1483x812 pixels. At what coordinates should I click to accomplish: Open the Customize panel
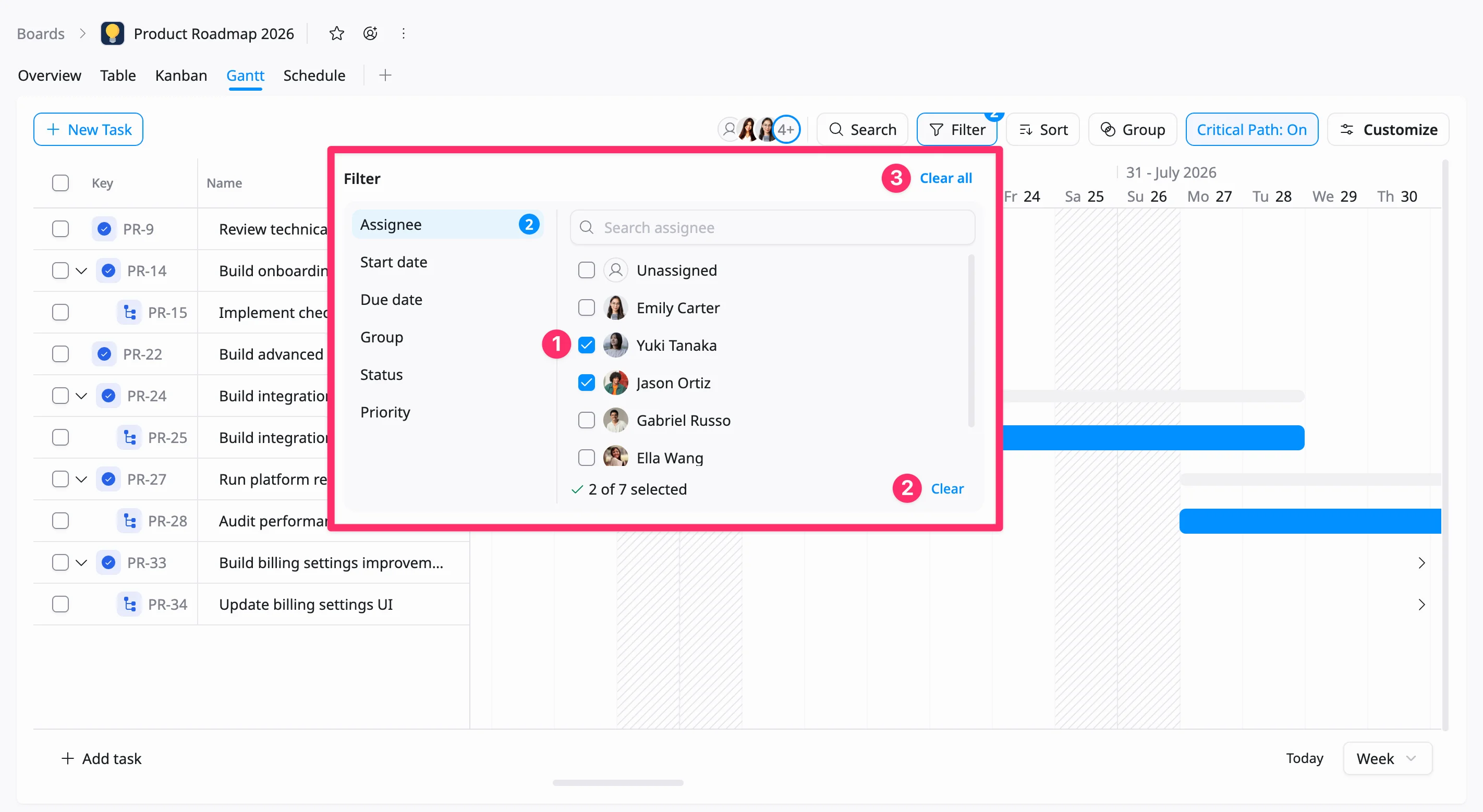(1388, 129)
